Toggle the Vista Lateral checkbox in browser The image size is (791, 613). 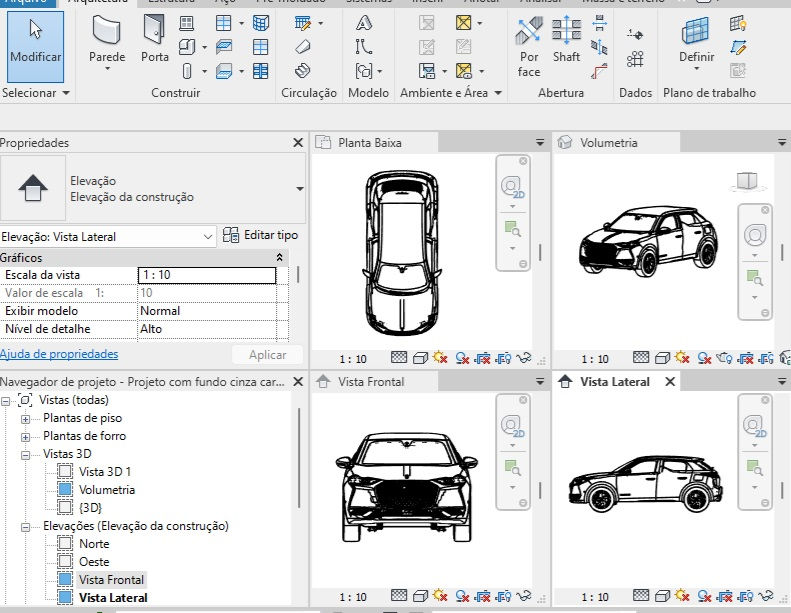pyautogui.click(x=65, y=597)
